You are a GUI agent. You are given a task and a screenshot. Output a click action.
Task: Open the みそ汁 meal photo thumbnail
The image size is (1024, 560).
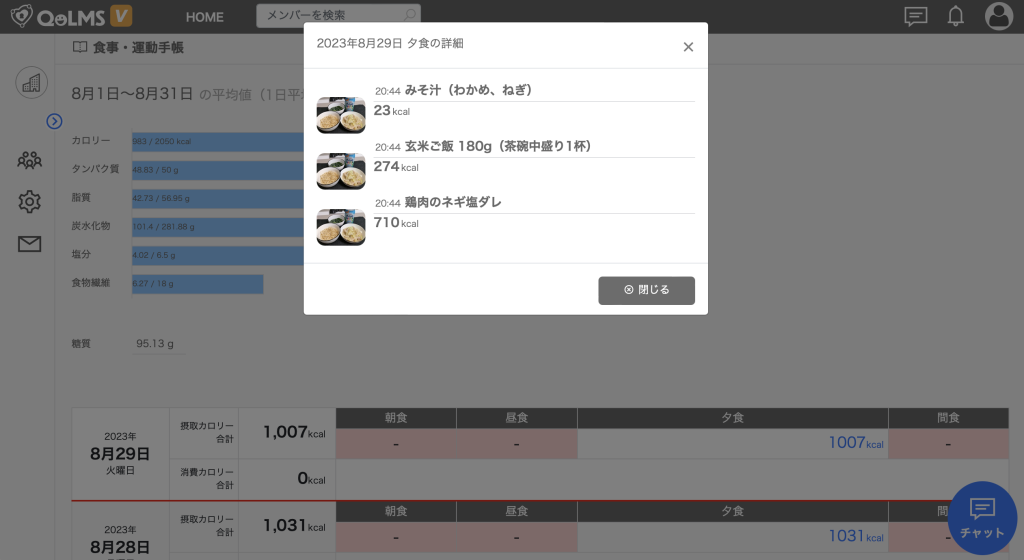341,115
